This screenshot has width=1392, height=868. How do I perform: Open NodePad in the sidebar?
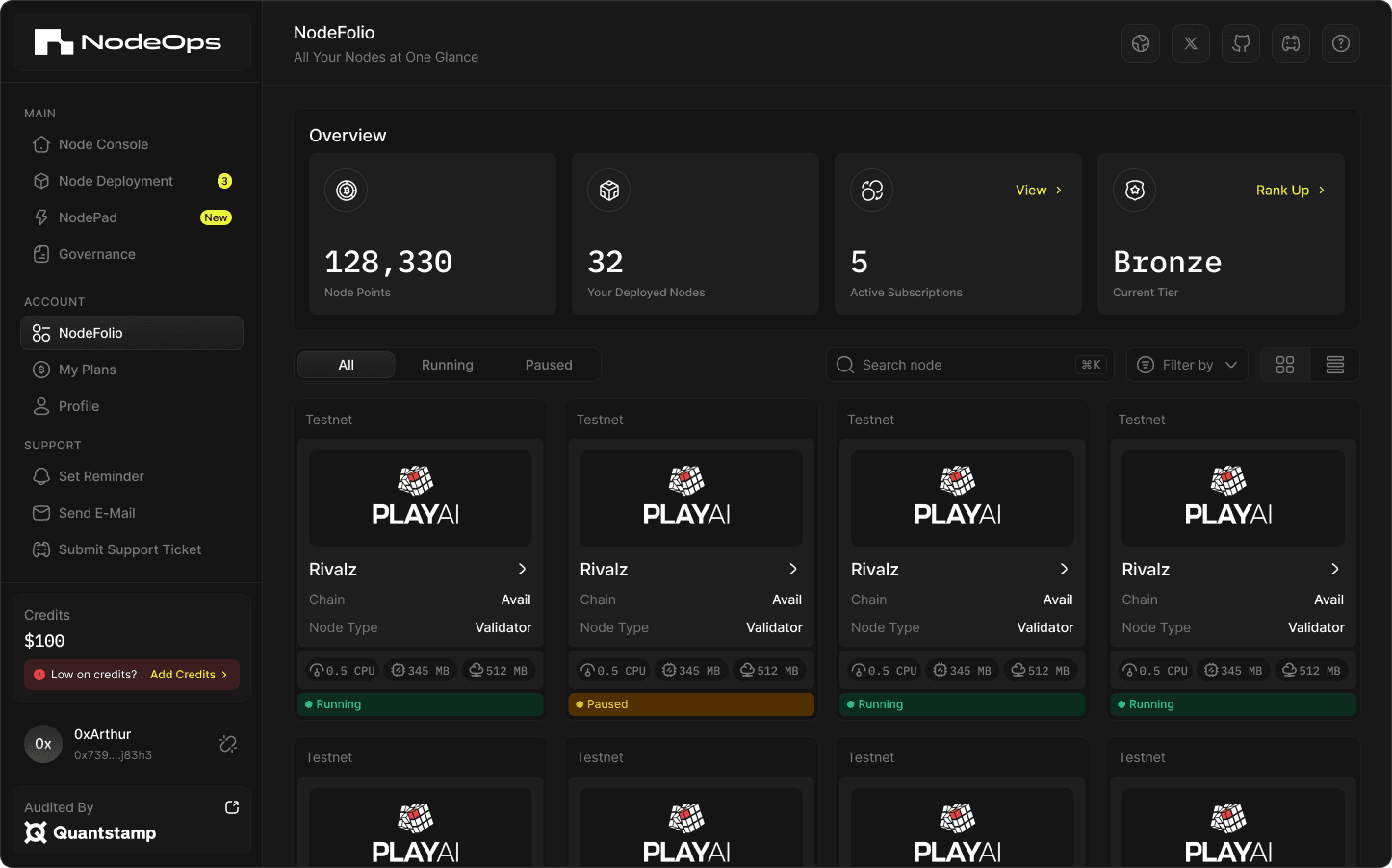click(x=132, y=217)
